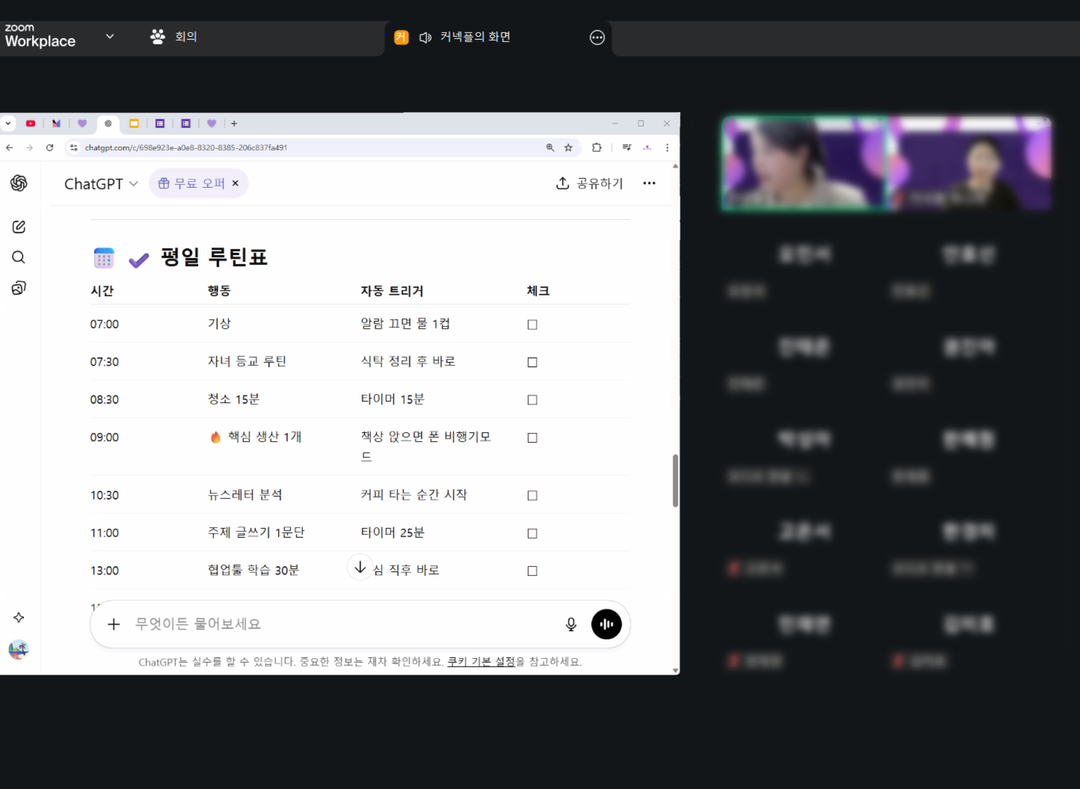Viewport: 1080px width, 789px height.
Task: Click the 공유하기 share button
Action: point(590,183)
